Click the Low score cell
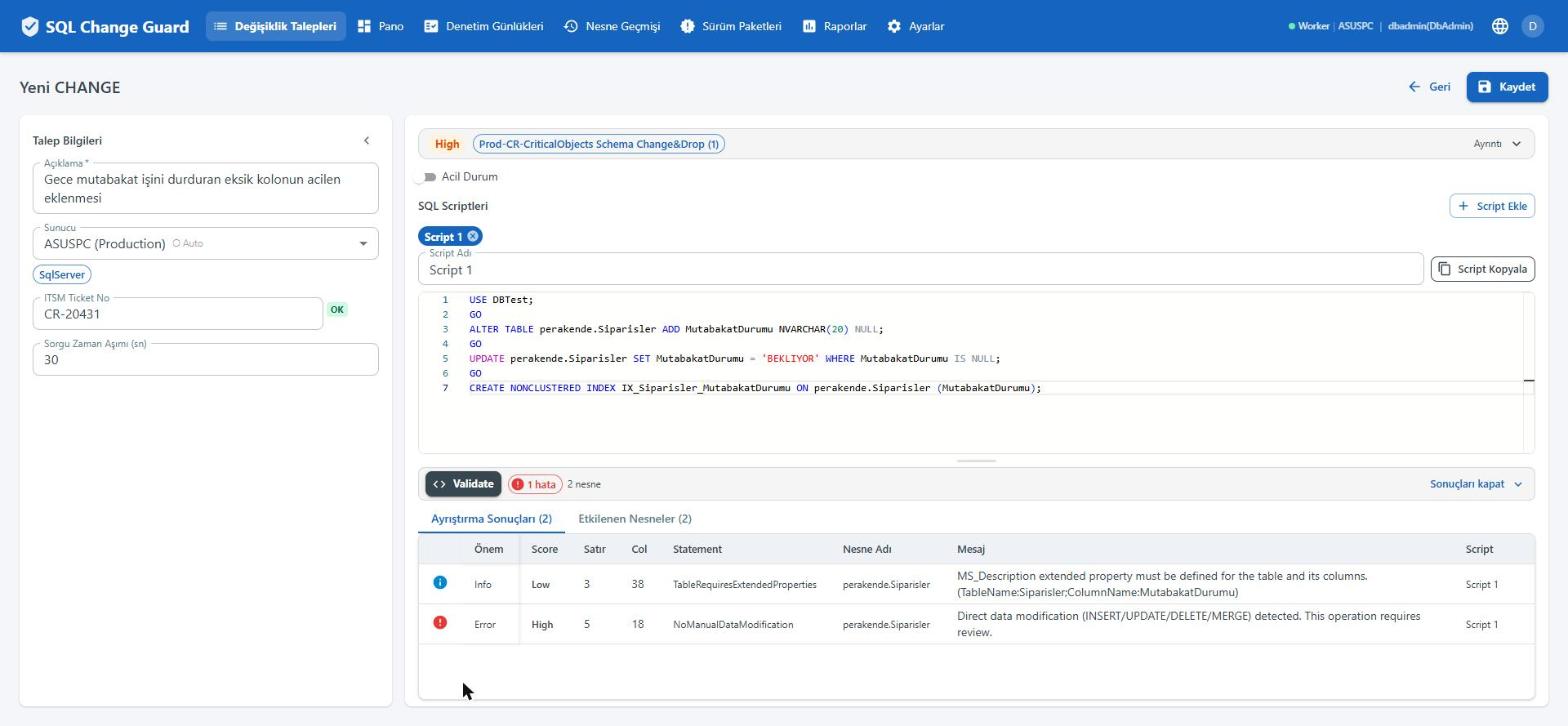 tap(540, 584)
